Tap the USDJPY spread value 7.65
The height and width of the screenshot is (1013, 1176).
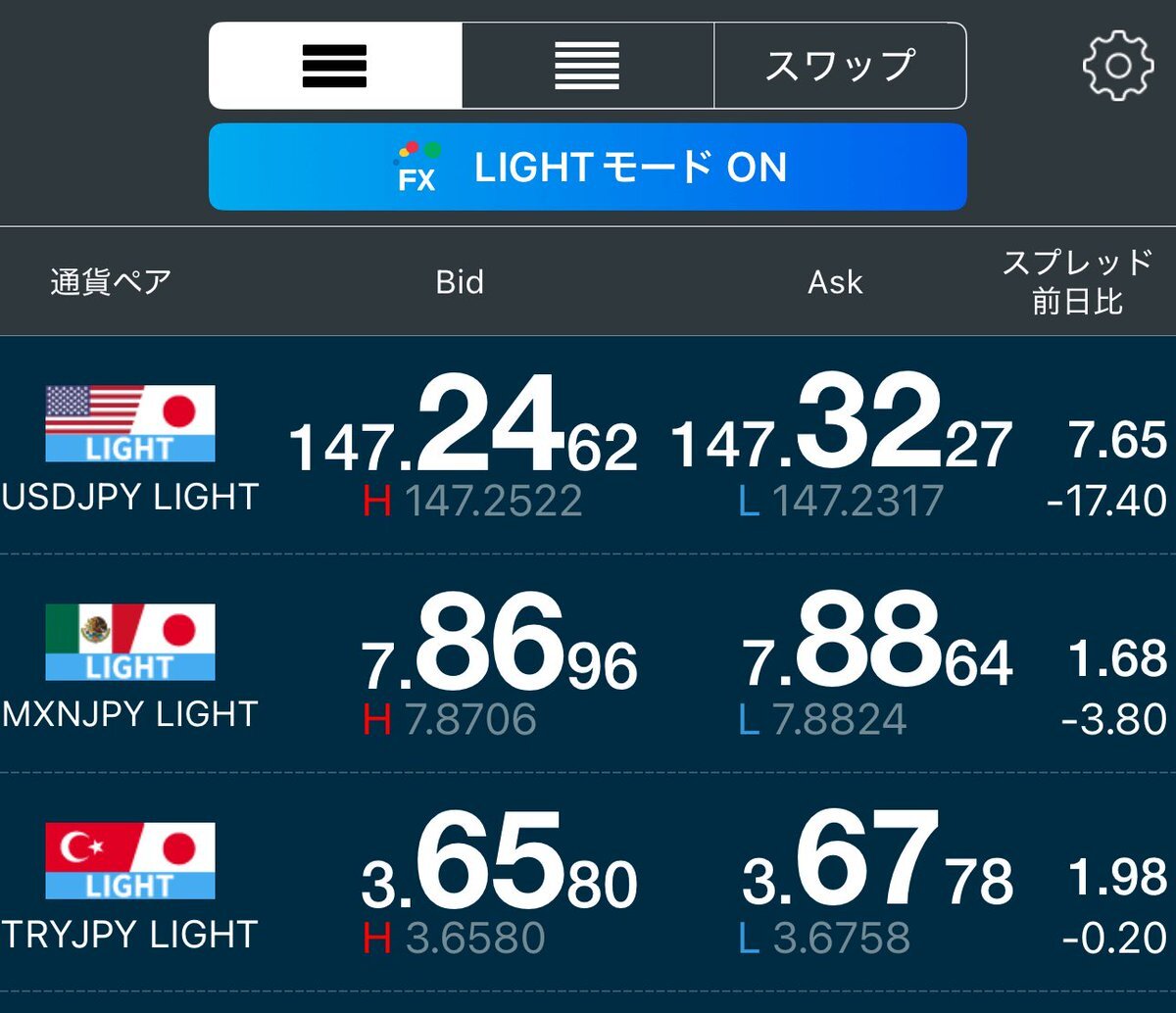pos(1118,440)
